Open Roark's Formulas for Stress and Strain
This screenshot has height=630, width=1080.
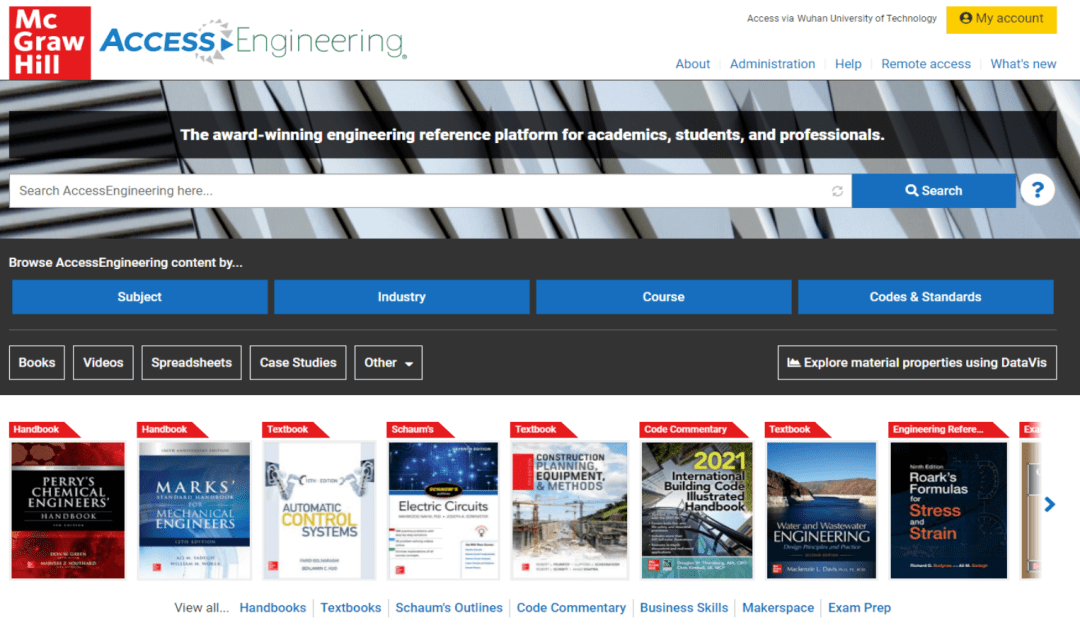pos(948,510)
